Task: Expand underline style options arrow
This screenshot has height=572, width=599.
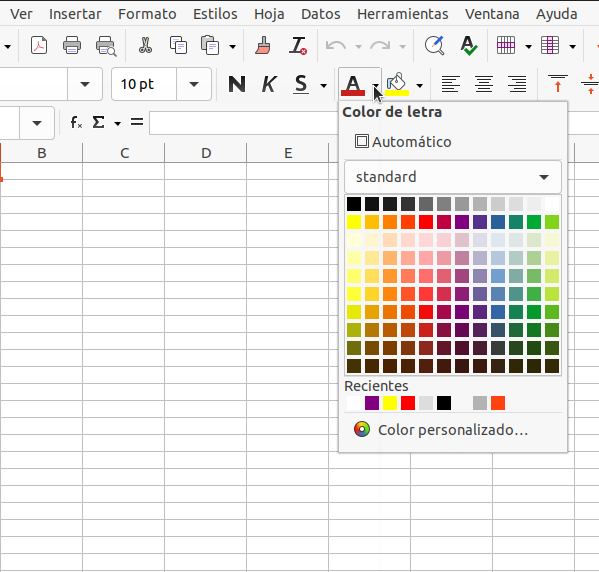Action: pyautogui.click(x=324, y=85)
